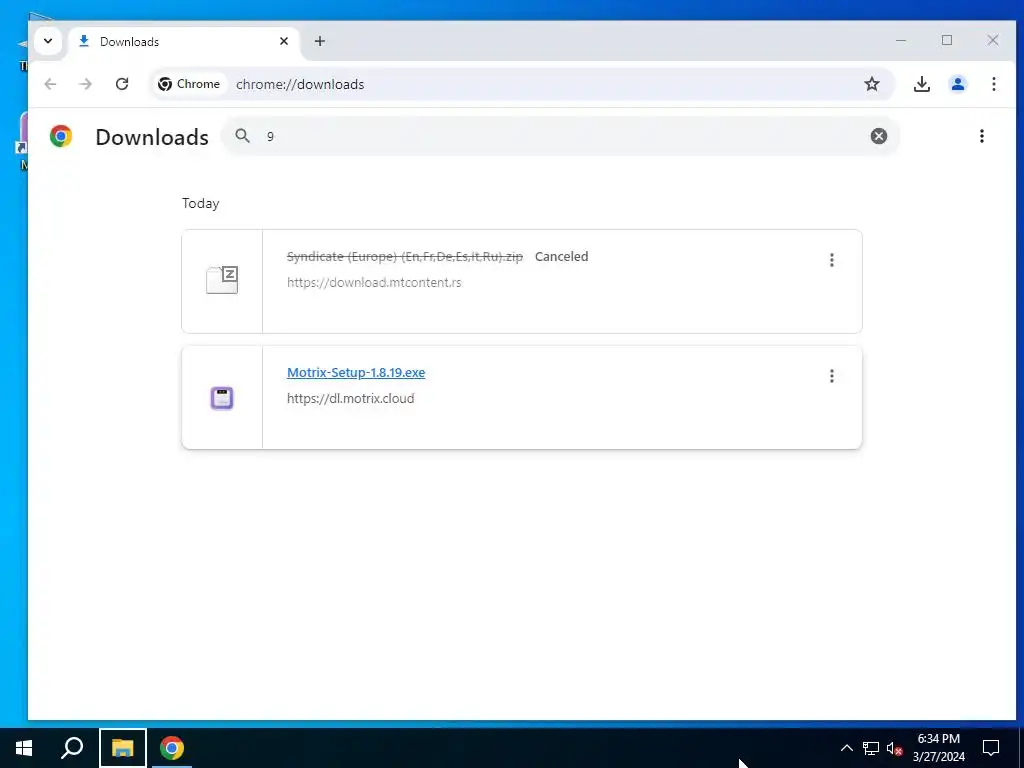
Task: Click the Chrome site info chip
Action: coord(189,84)
